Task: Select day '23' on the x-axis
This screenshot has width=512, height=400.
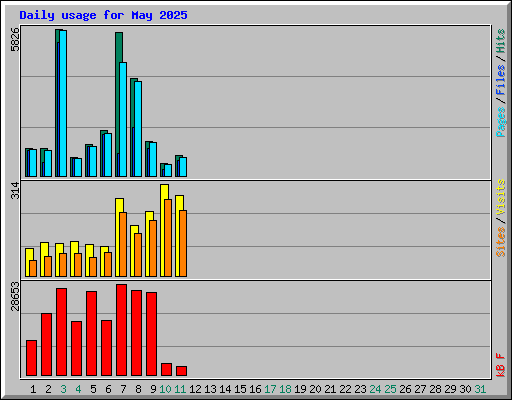Action: [x=360, y=389]
